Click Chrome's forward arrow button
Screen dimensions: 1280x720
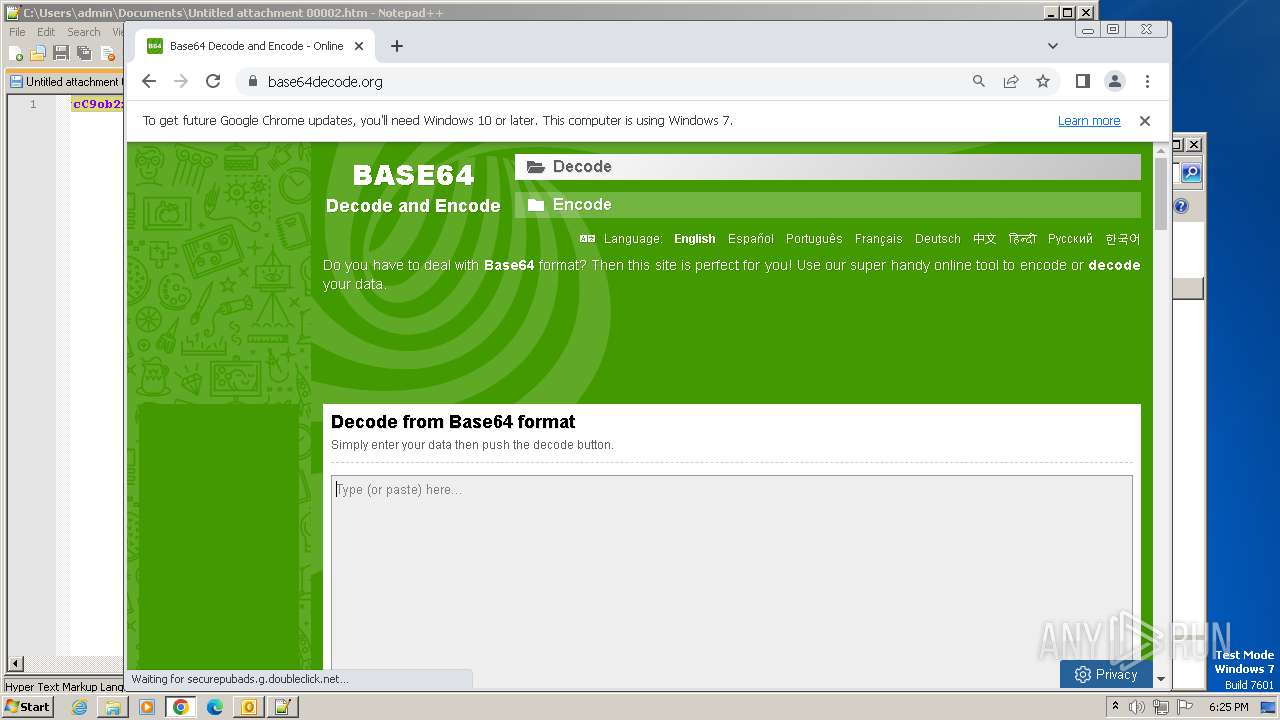click(x=181, y=81)
